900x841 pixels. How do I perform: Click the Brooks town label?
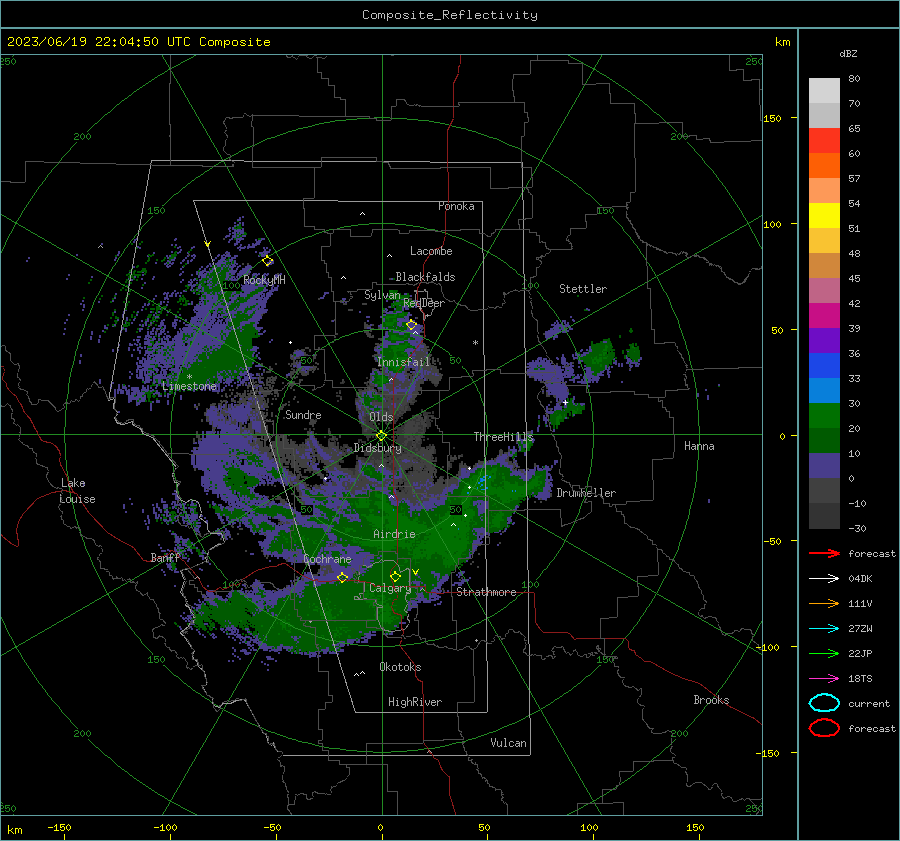click(x=711, y=700)
